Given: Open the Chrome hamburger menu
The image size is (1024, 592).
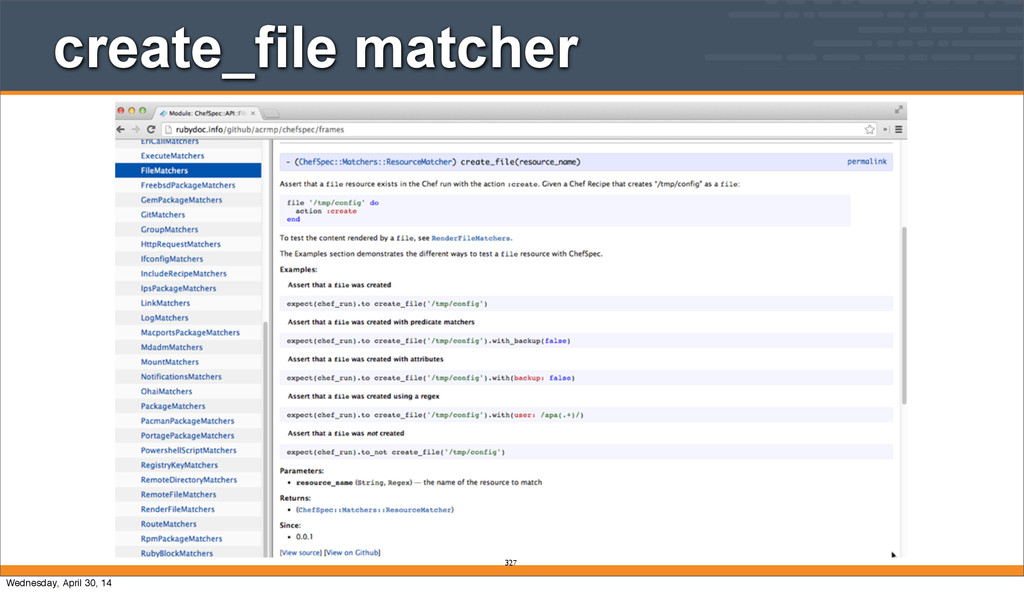Looking at the screenshot, I should [898, 129].
